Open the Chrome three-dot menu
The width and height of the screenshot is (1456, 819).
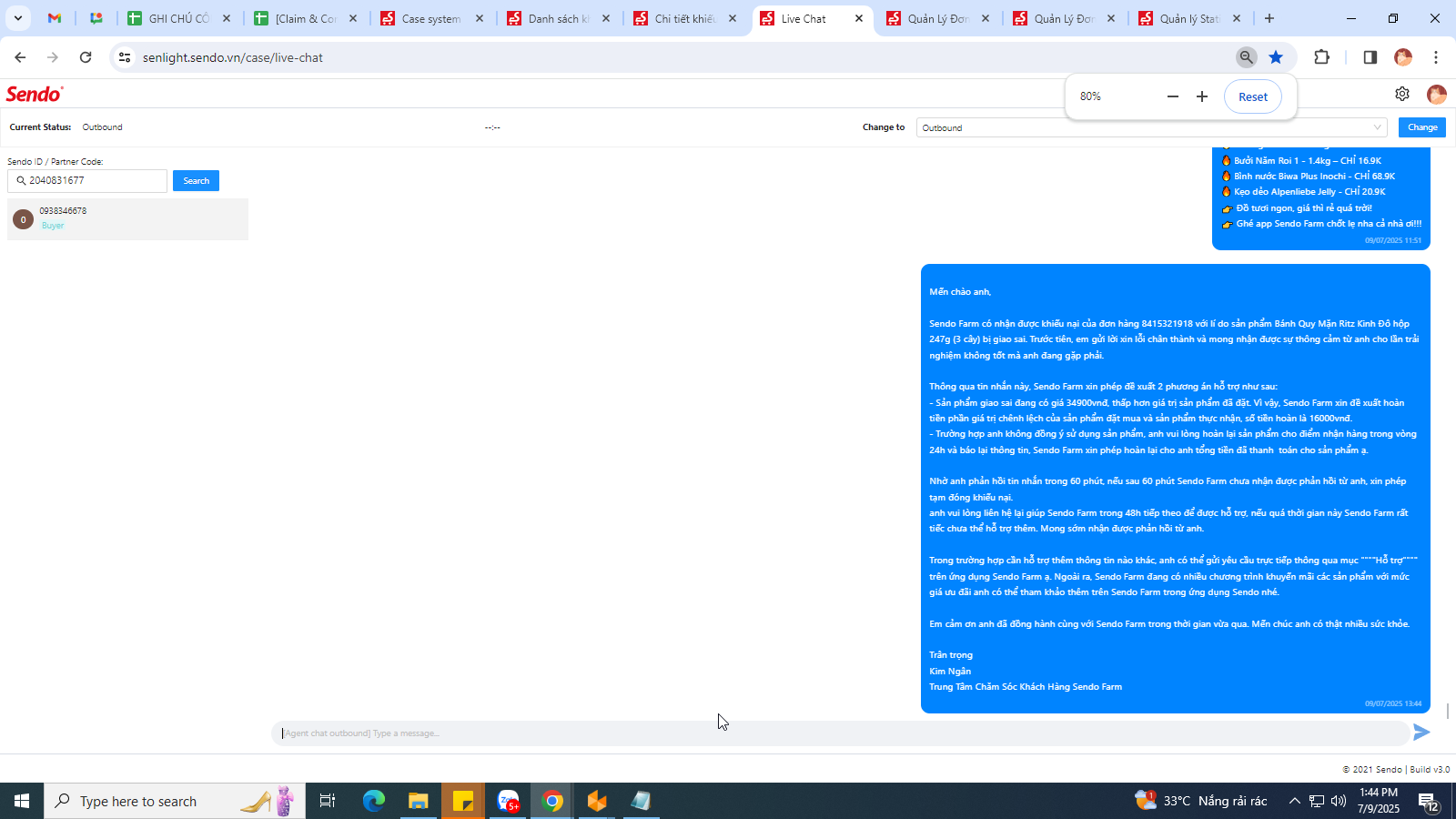pyautogui.click(x=1436, y=57)
